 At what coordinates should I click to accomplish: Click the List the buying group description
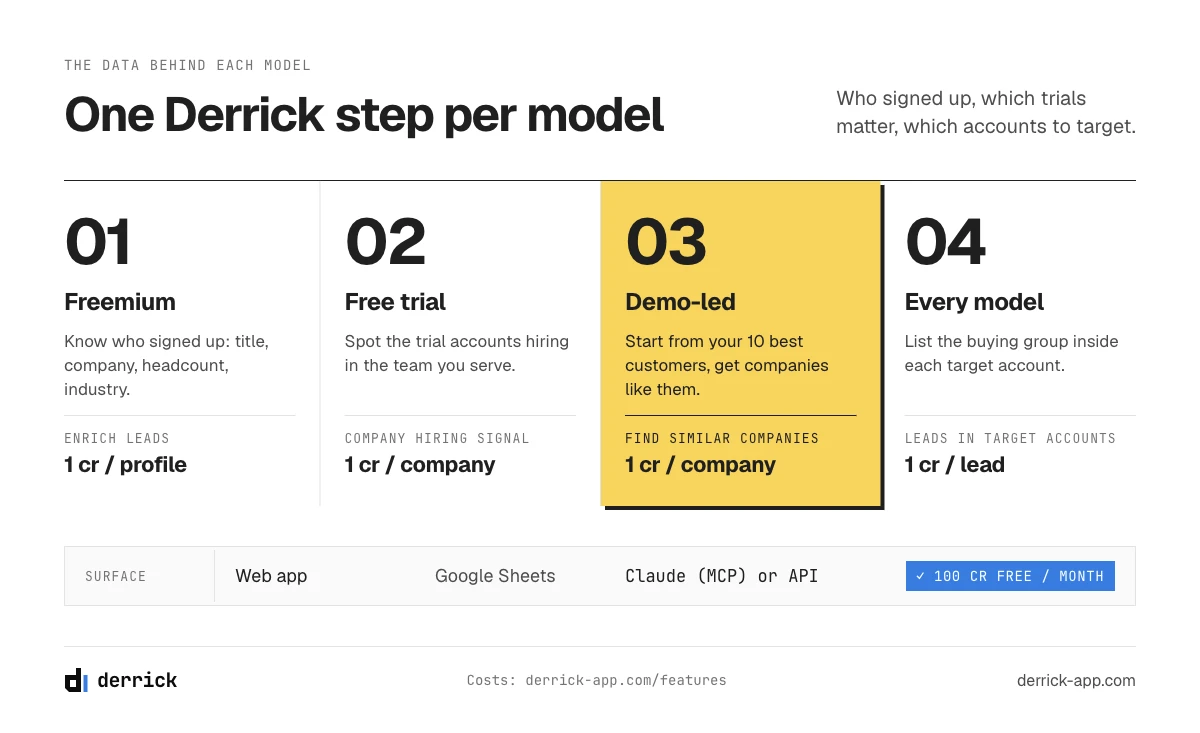coord(1012,353)
